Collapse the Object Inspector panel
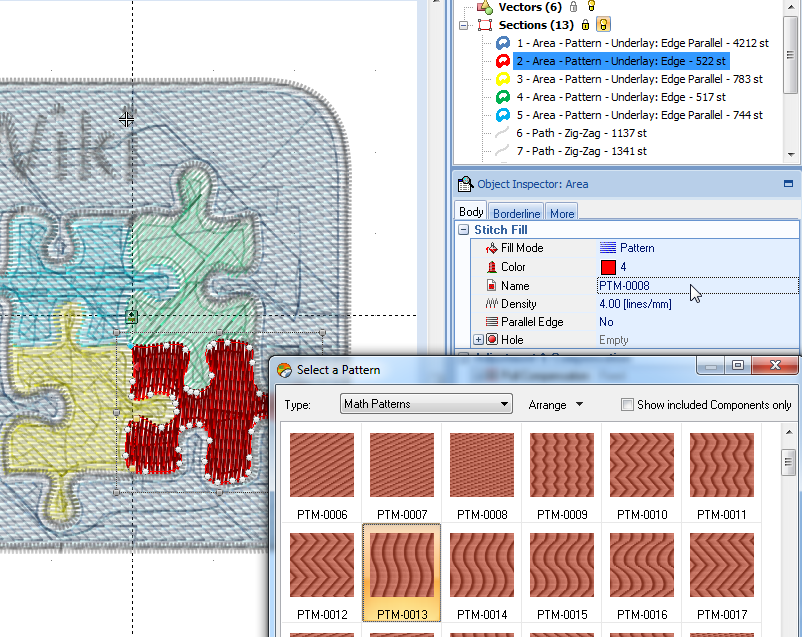802x637 pixels. point(788,184)
